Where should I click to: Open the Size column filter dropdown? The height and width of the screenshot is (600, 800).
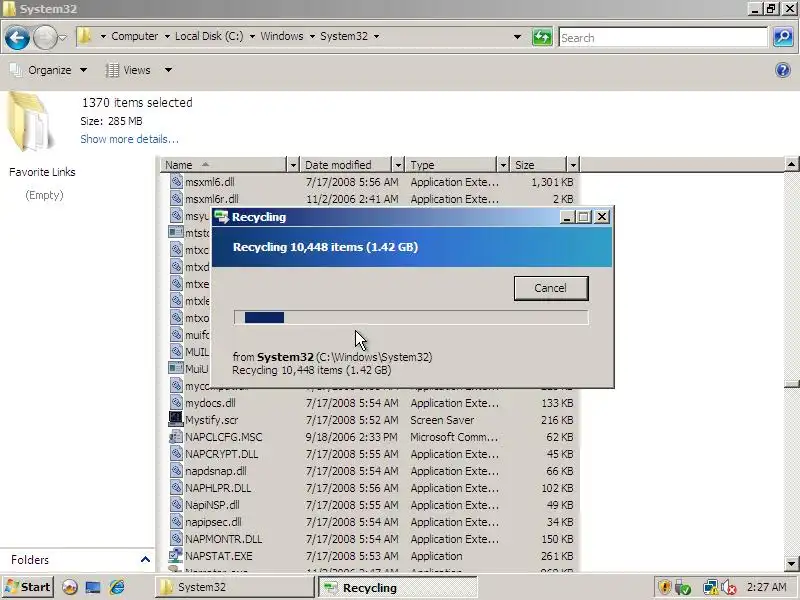(x=573, y=165)
